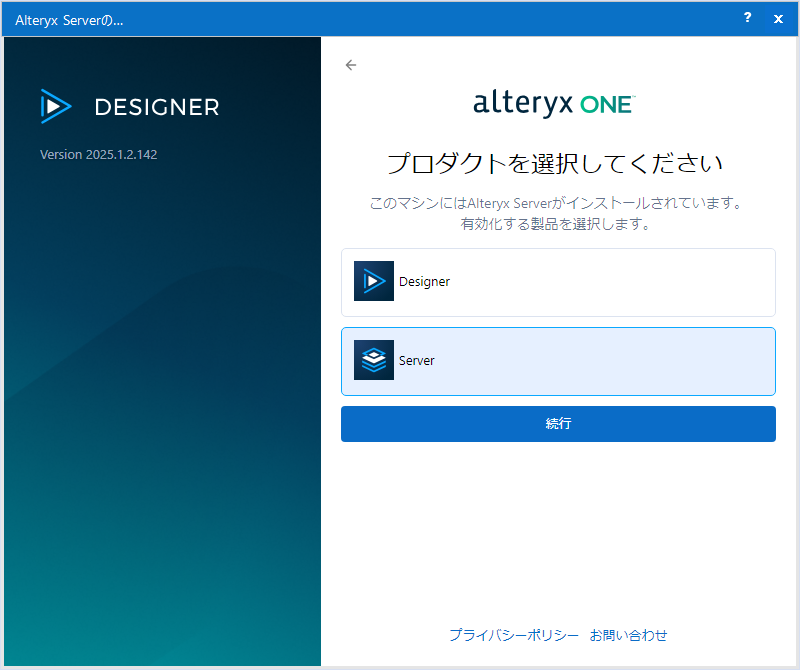Close the Alteryx Server dialog window
This screenshot has width=800, height=670.
[778, 18]
